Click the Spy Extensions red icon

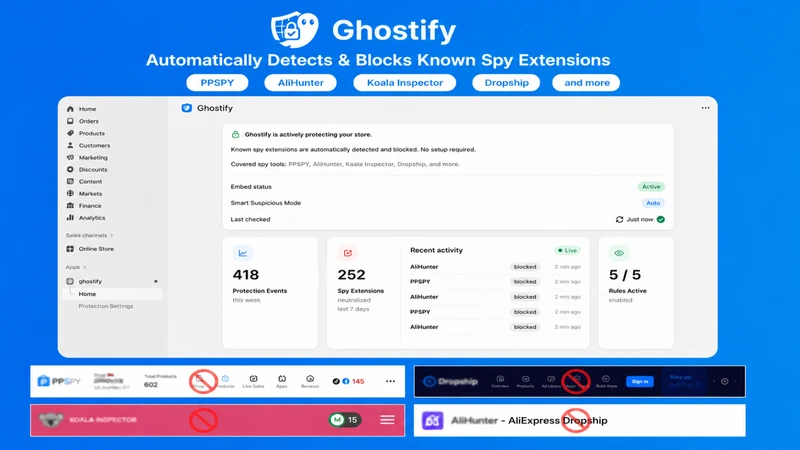(347, 253)
